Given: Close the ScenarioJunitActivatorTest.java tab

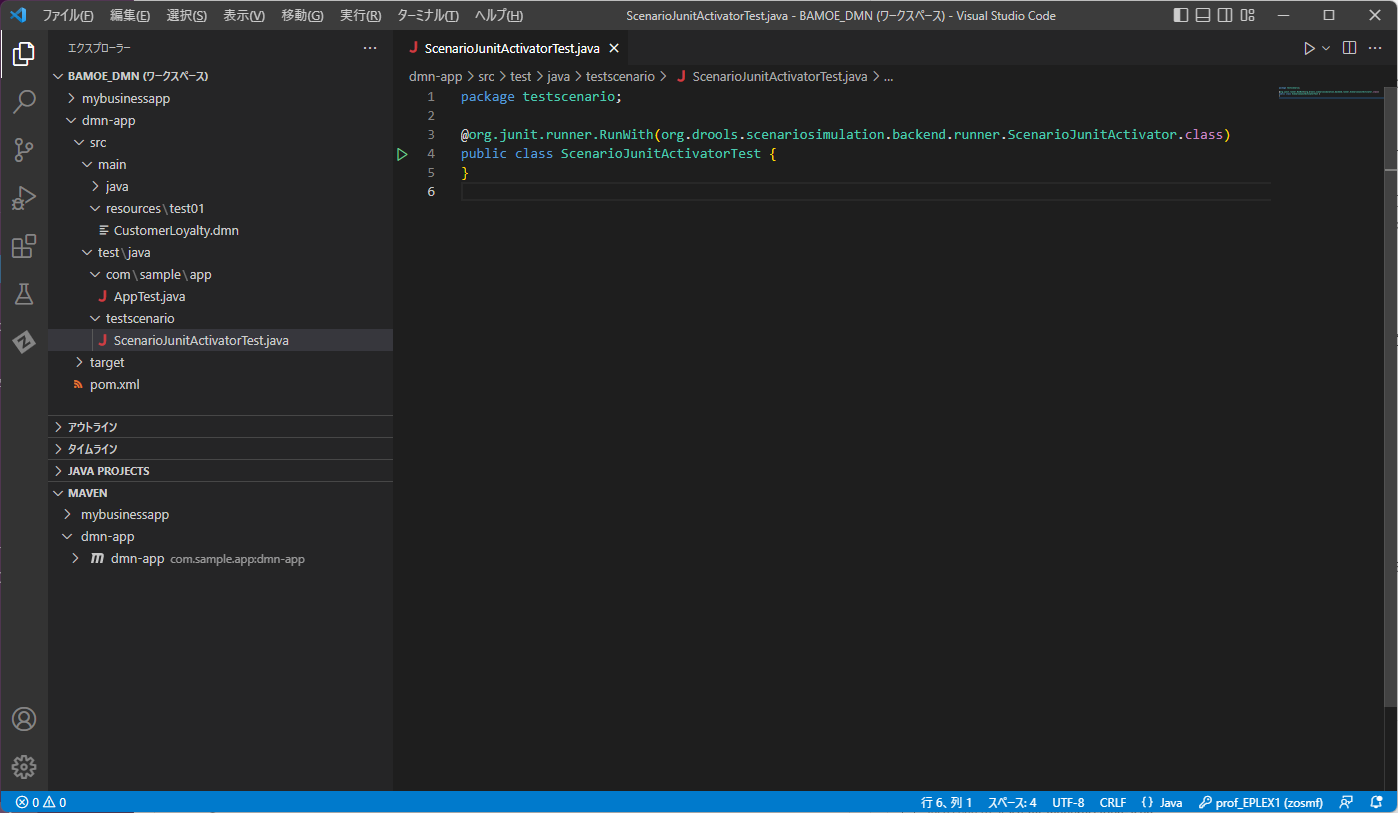Looking at the screenshot, I should (614, 48).
